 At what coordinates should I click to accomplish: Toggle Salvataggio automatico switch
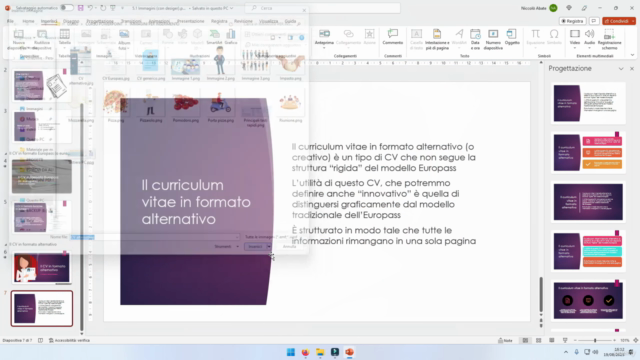[67, 8]
